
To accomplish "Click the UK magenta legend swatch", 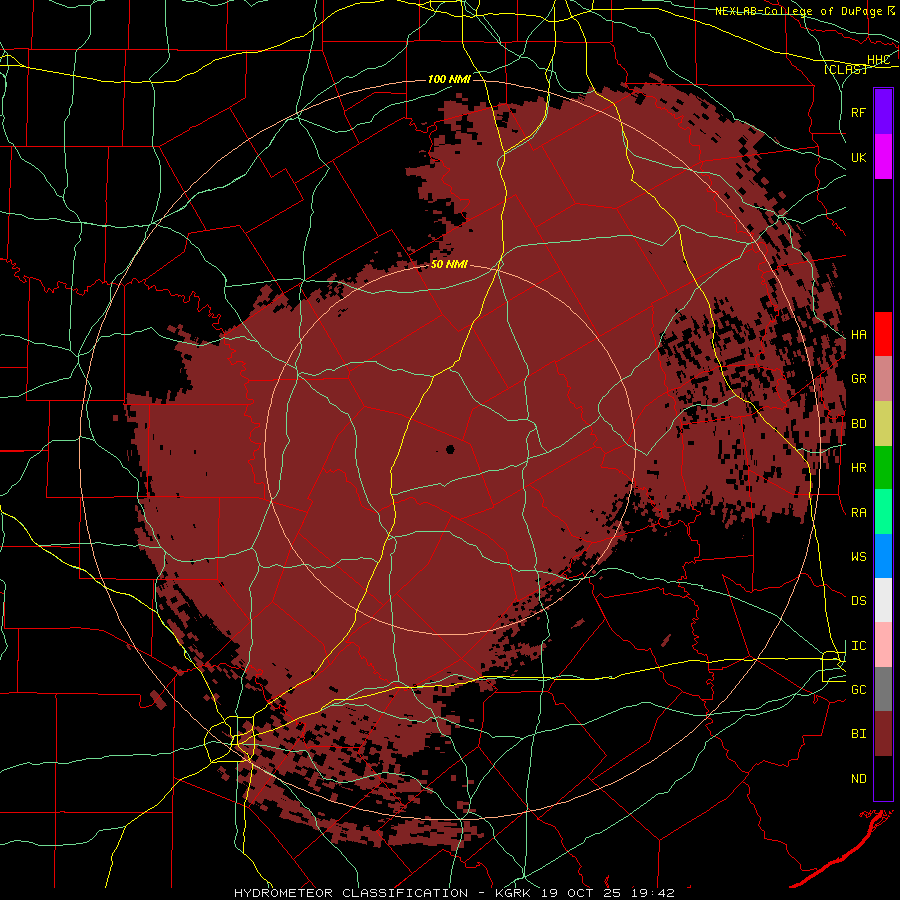I will [x=883, y=157].
